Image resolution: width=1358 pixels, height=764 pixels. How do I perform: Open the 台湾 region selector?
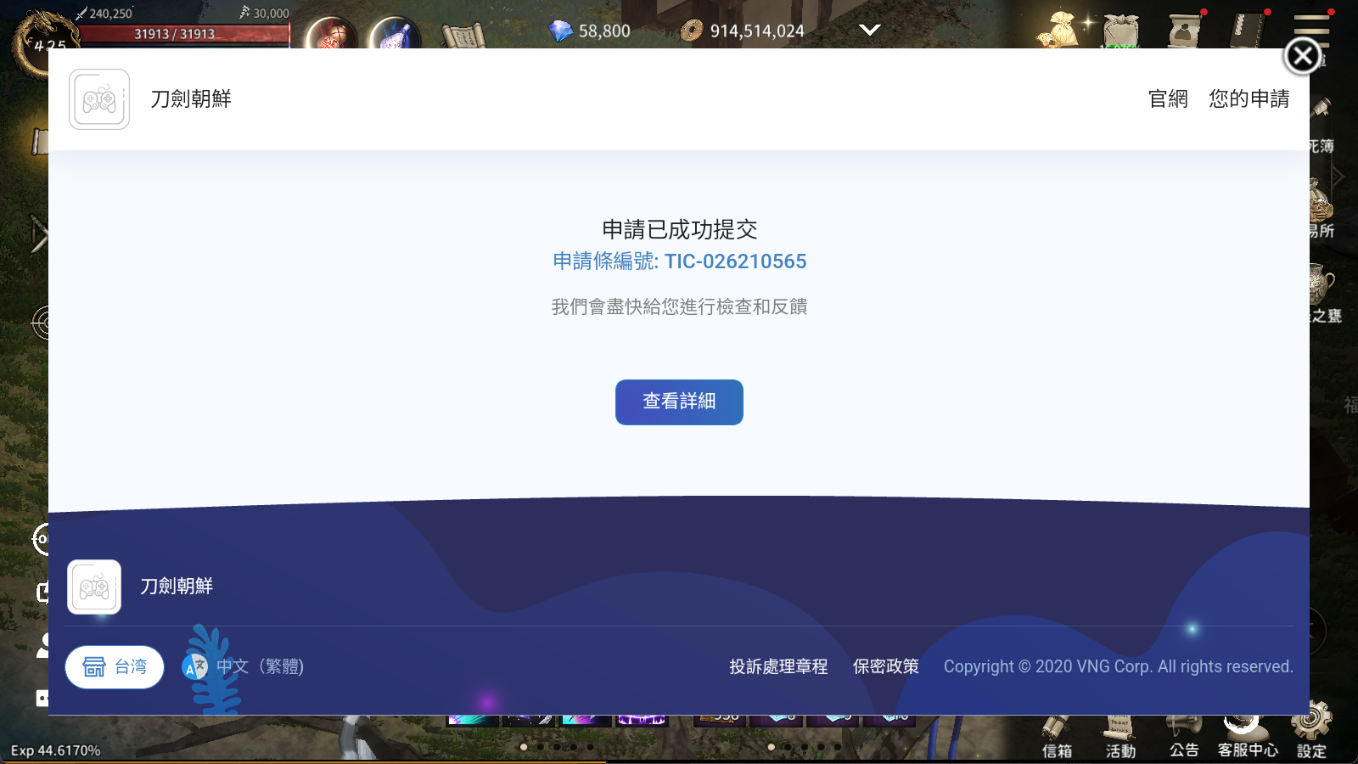pos(115,667)
